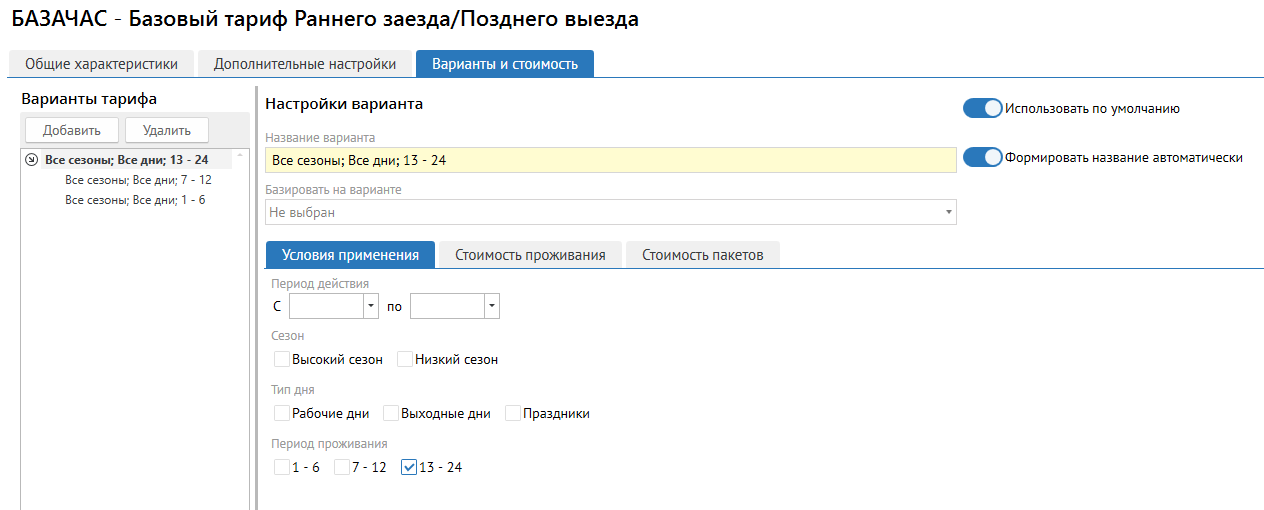The image size is (1264, 510).
Task: Go to the 'Стоимость проживания' tab
Action: 530,255
